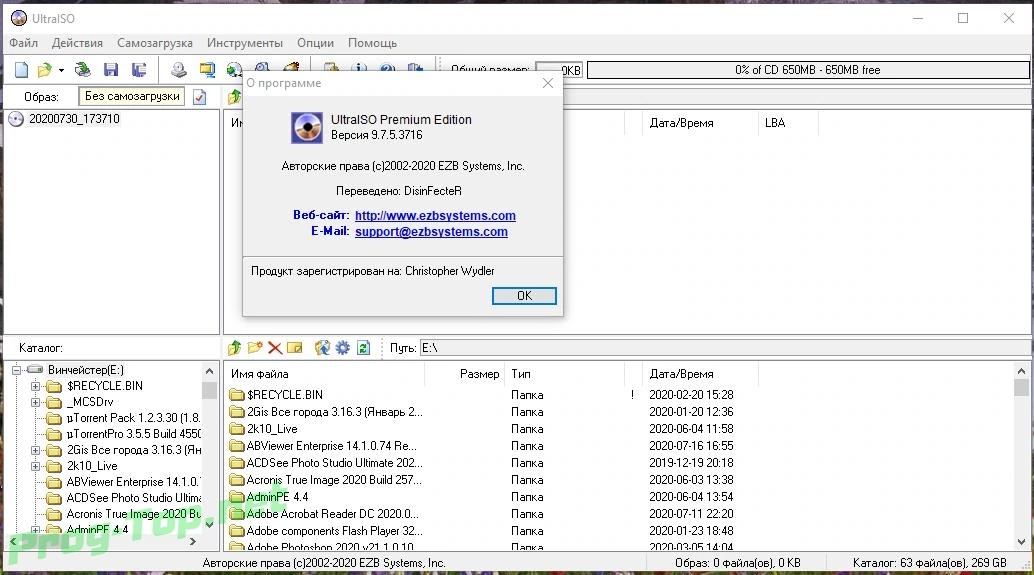Screen dimensions: 1034x575
Task: Click the disc icon next to 20200730_173710
Action: pos(16,119)
